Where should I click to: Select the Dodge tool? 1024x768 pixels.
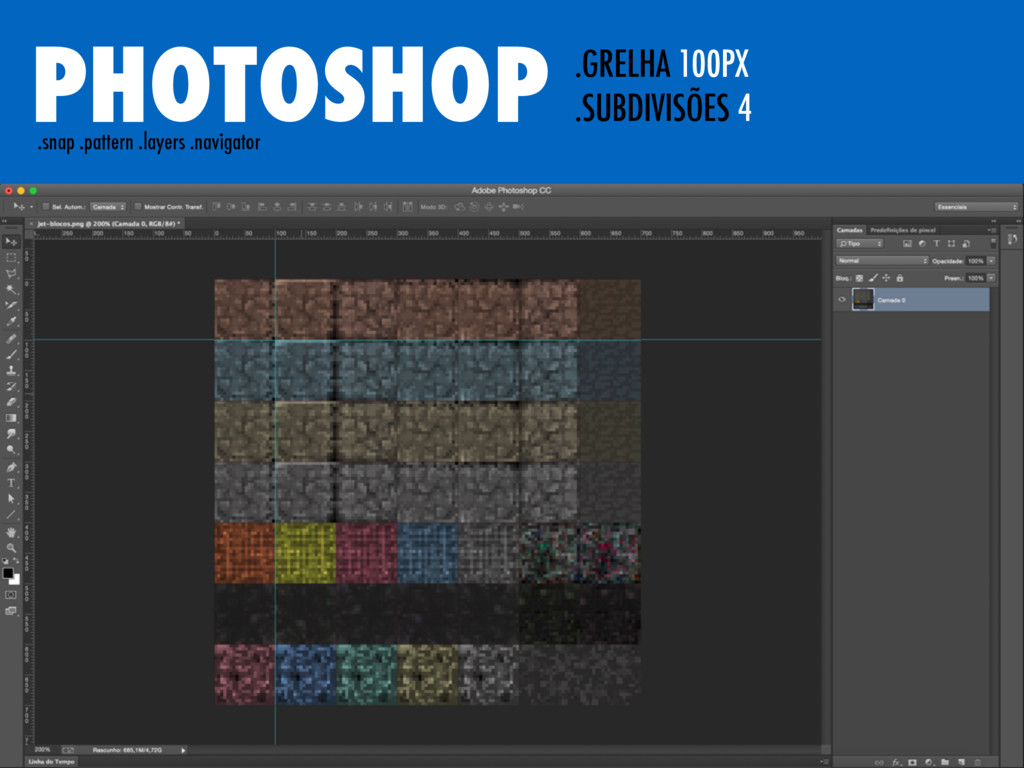[11, 450]
